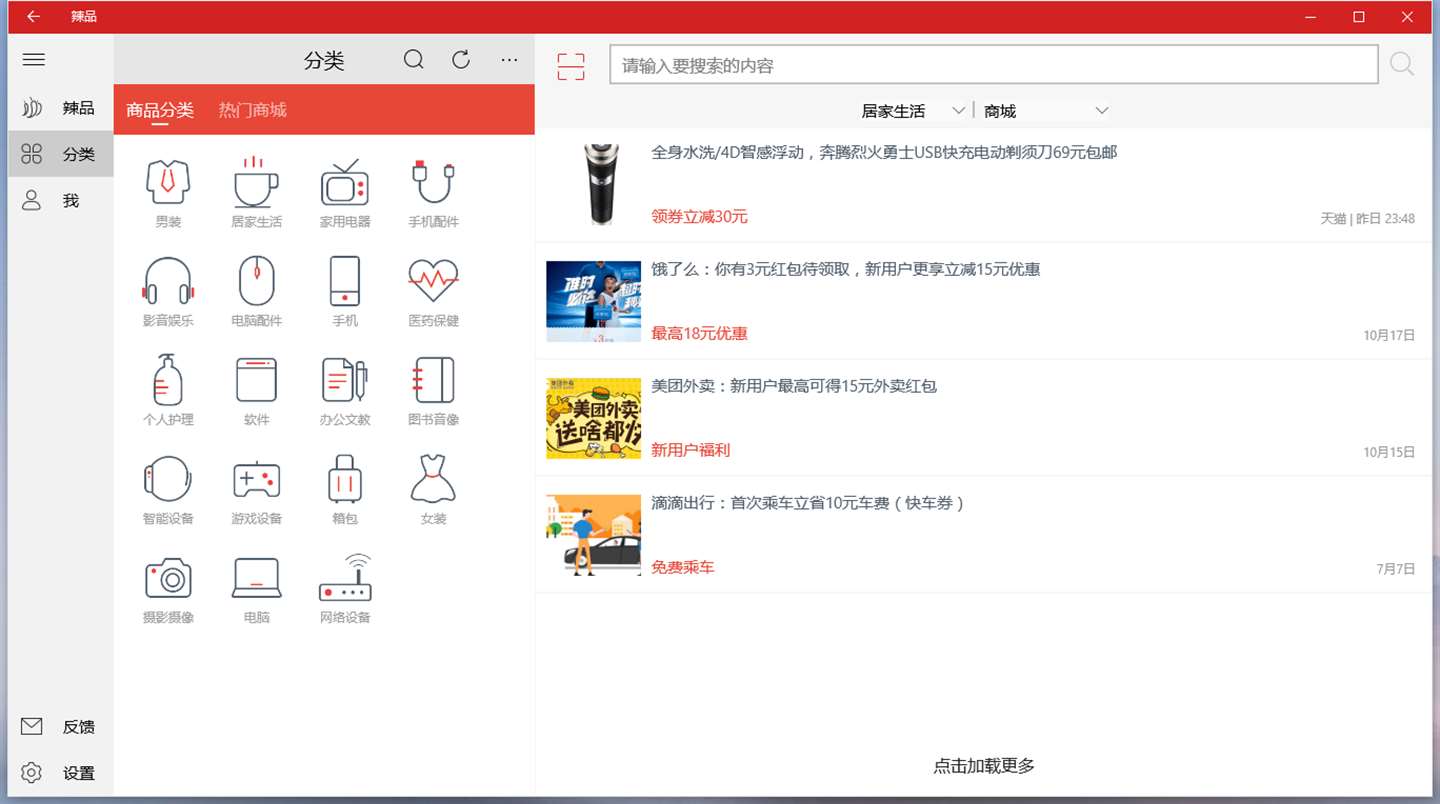The height and width of the screenshot is (804, 1440).
Task: Switch to the 商品分类 tab
Action: (x=160, y=110)
